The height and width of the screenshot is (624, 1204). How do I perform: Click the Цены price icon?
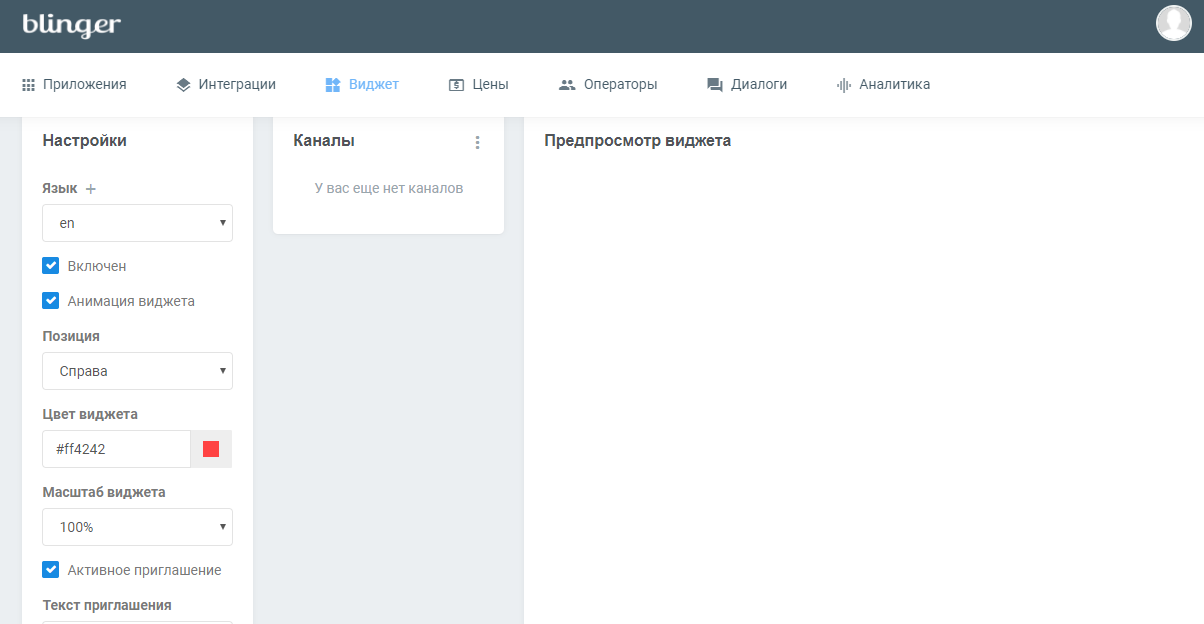pos(456,85)
